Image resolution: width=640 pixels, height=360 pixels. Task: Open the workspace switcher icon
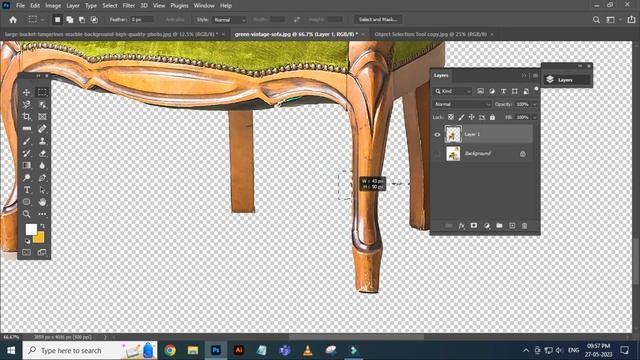point(611,20)
